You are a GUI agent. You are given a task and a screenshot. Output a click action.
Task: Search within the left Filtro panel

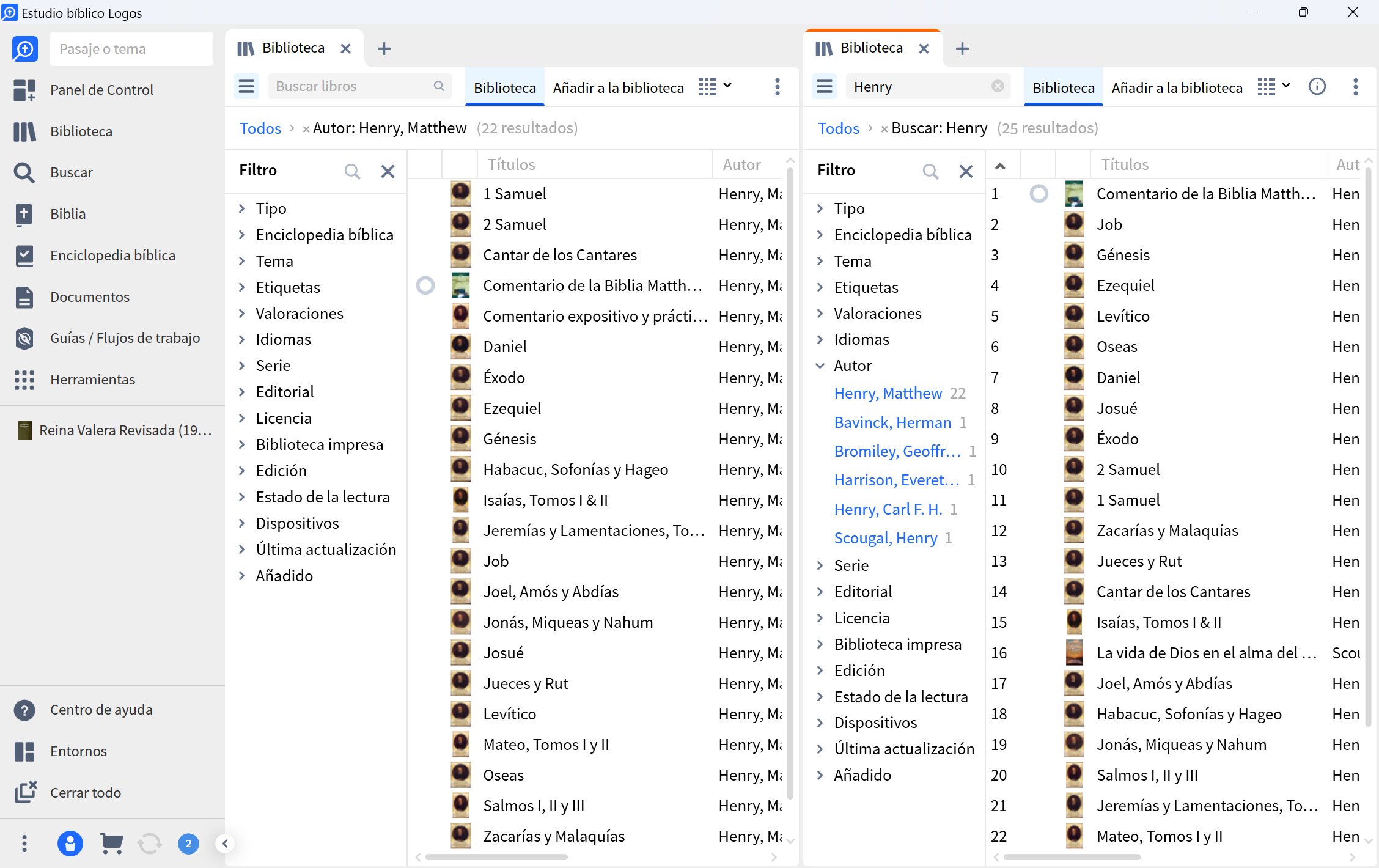coord(352,171)
